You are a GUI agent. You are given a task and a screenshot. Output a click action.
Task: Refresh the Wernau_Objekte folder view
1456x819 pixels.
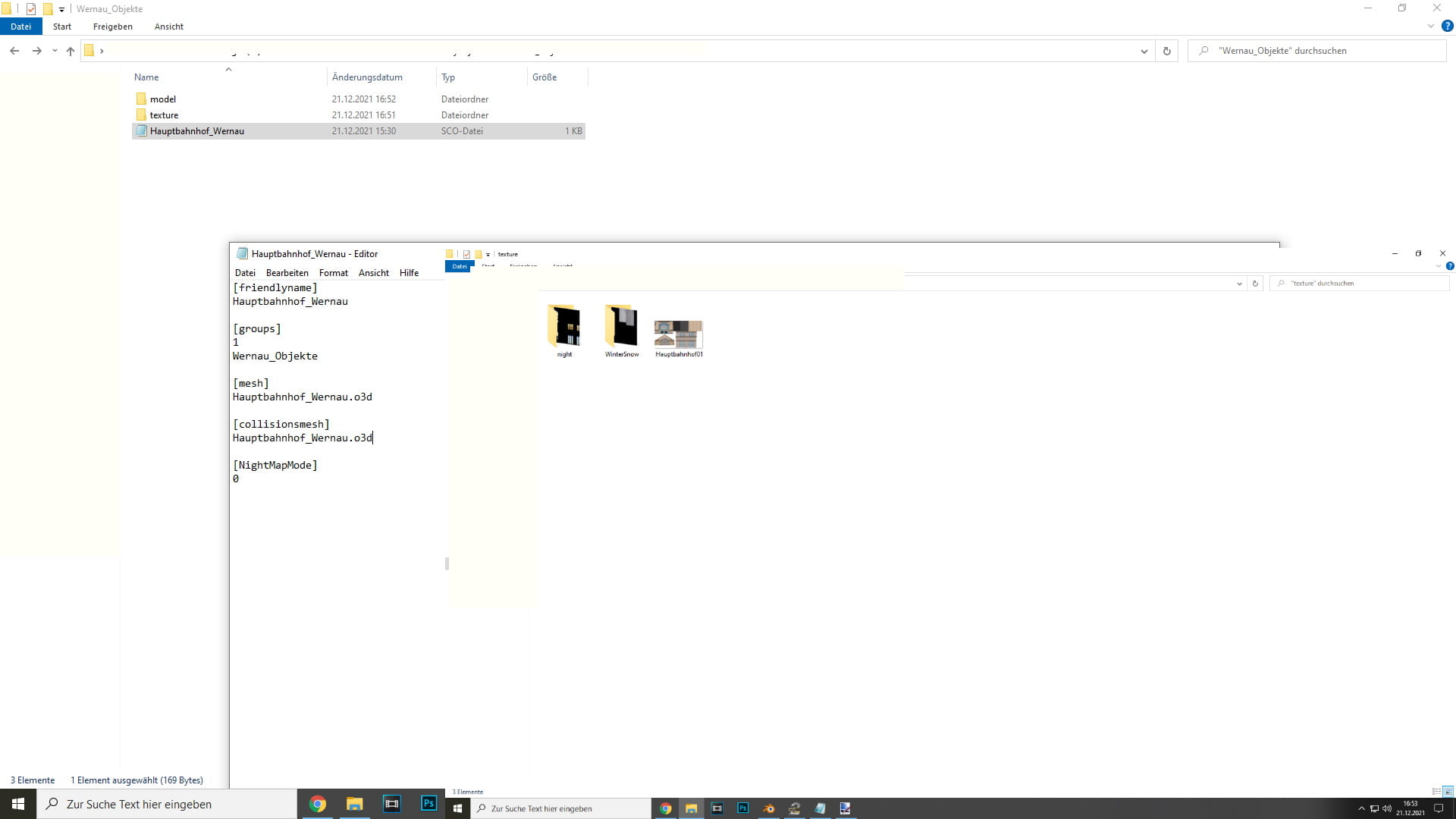(x=1167, y=51)
